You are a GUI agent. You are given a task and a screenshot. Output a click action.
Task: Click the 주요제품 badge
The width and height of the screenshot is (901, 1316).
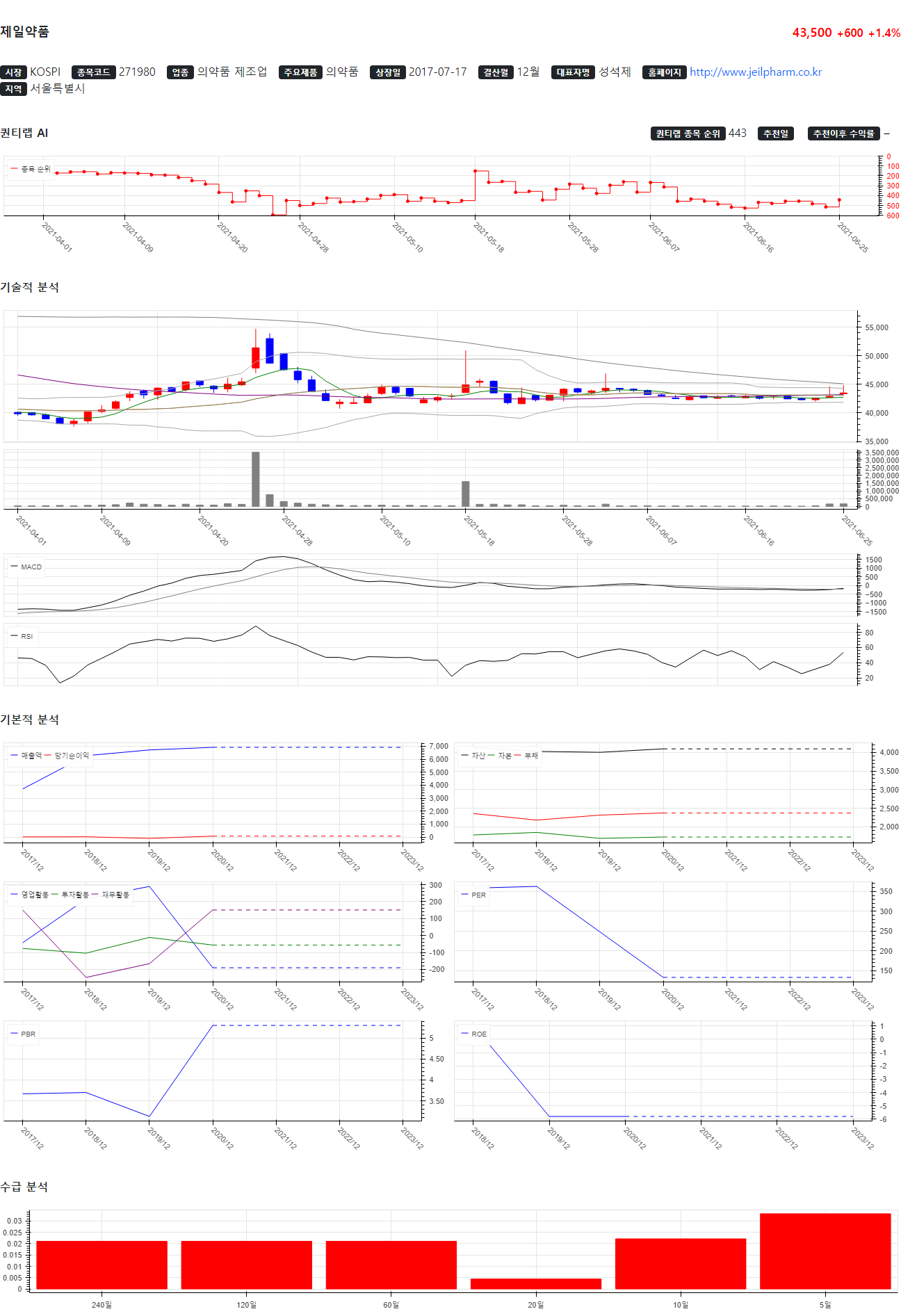coord(300,72)
